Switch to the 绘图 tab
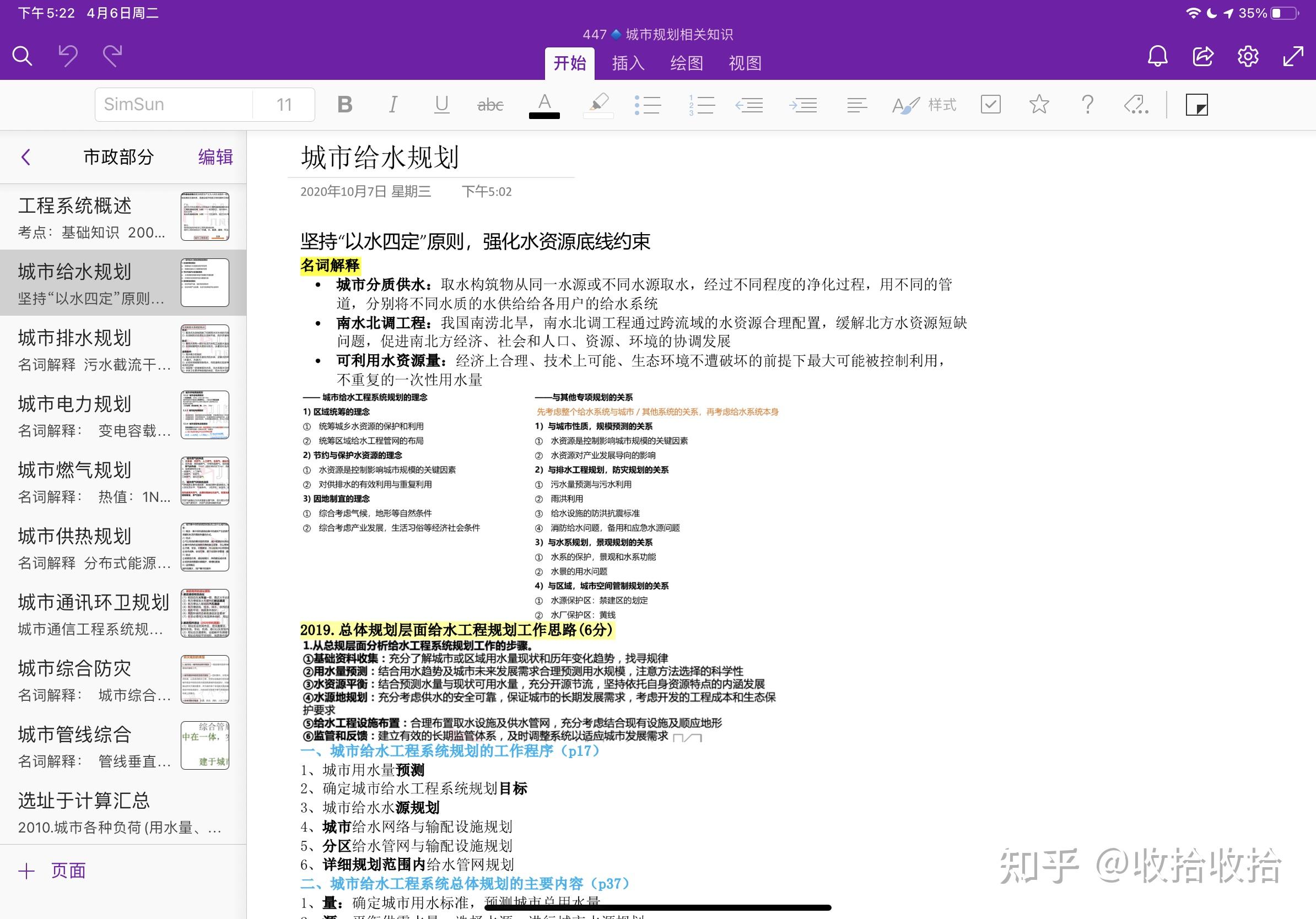Image resolution: width=1316 pixels, height=919 pixels. (687, 63)
